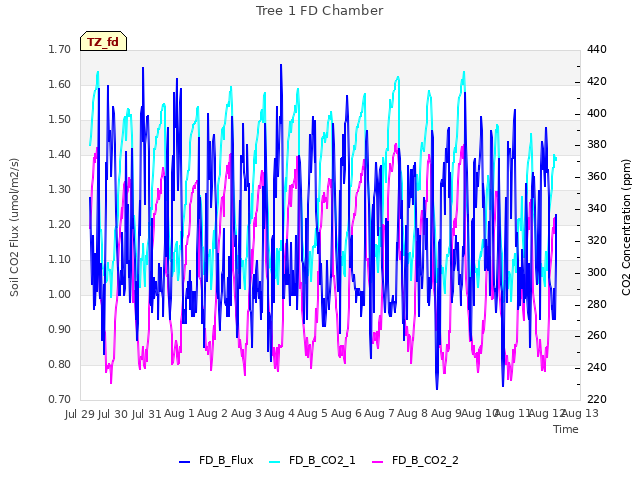The width and height of the screenshot is (640, 480).
Task: Click the Time axis label
Action: click(566, 429)
